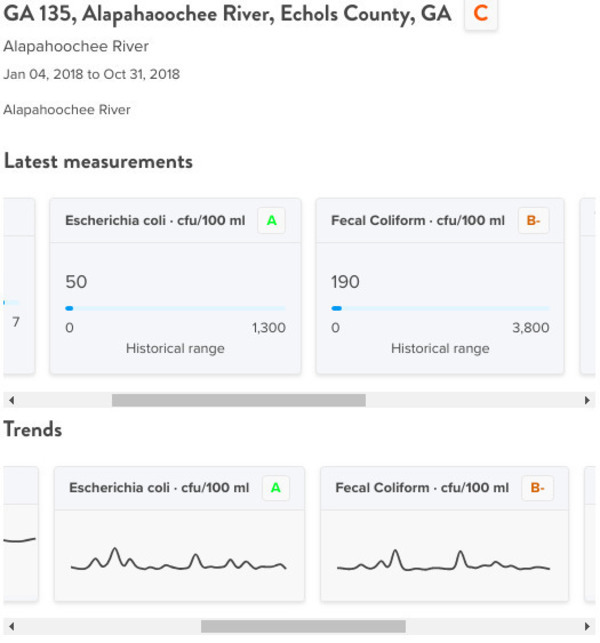Image resolution: width=600 pixels, height=643 pixels.
Task: Open the Escherichia coli trend sparkline chart
Action: pyautogui.click(x=178, y=559)
